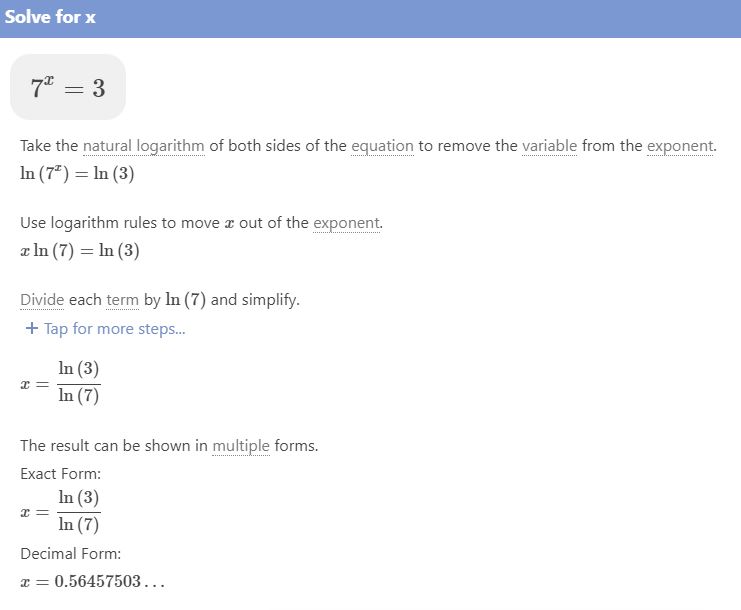This screenshot has height=610, width=741.
Task: Open the "exponent" link in the logarithm rules step
Action: coord(346,223)
